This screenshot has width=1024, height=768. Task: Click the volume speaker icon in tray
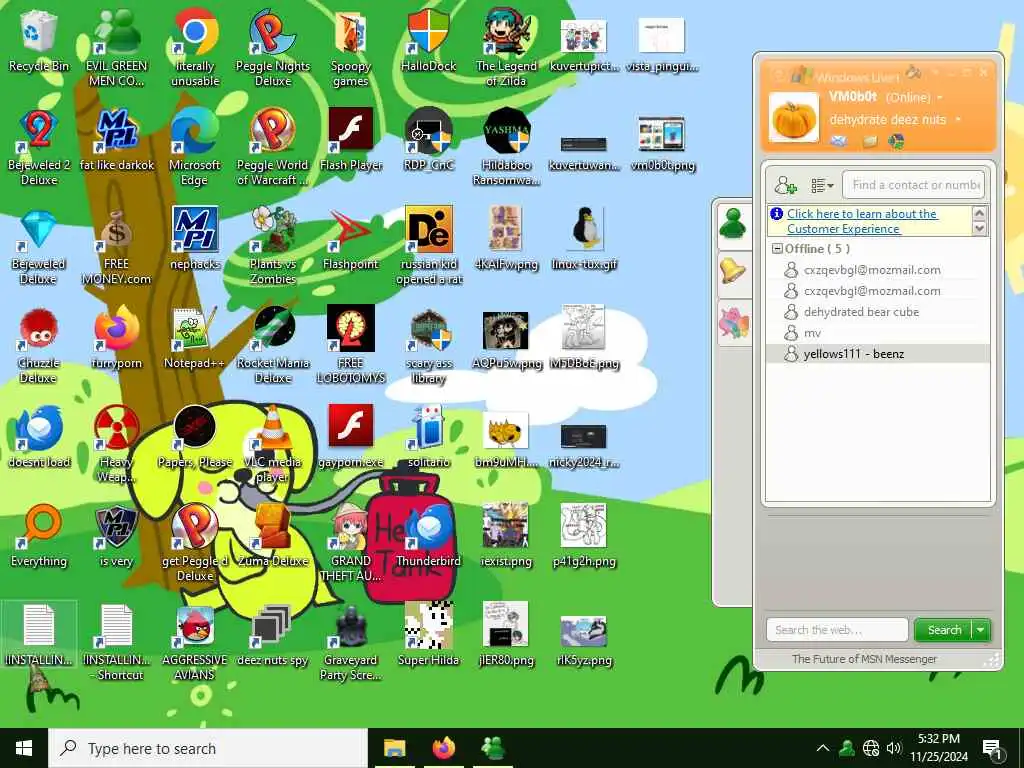click(x=893, y=748)
